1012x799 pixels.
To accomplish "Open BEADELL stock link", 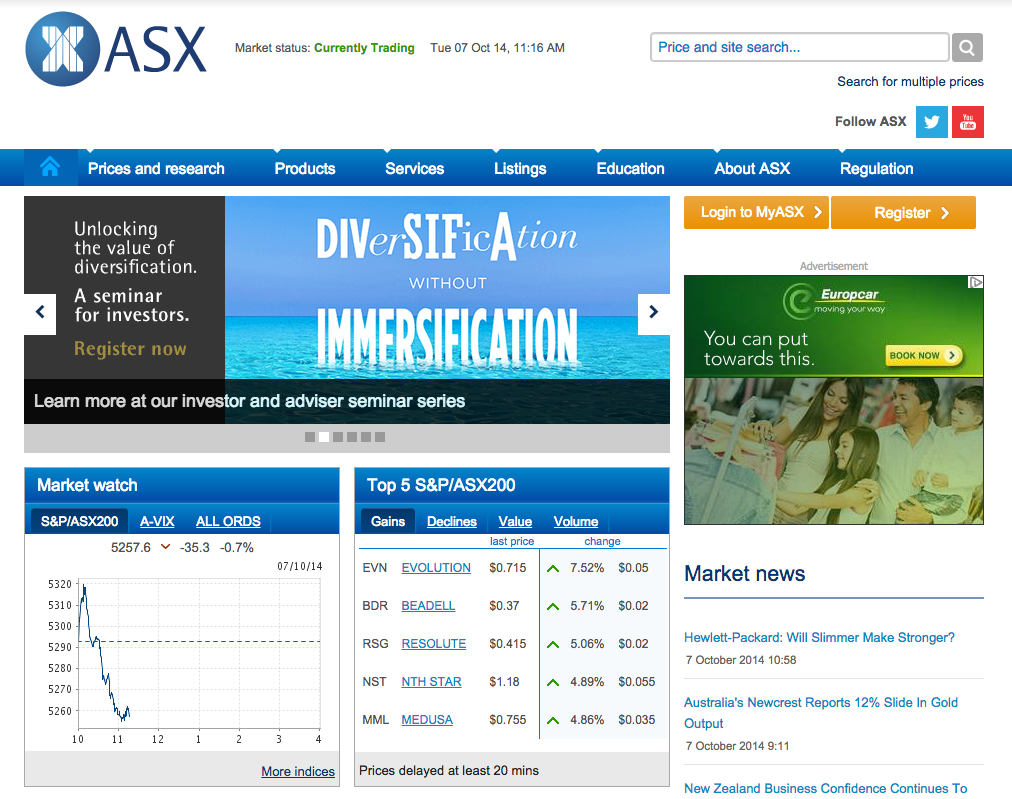I will pos(428,606).
